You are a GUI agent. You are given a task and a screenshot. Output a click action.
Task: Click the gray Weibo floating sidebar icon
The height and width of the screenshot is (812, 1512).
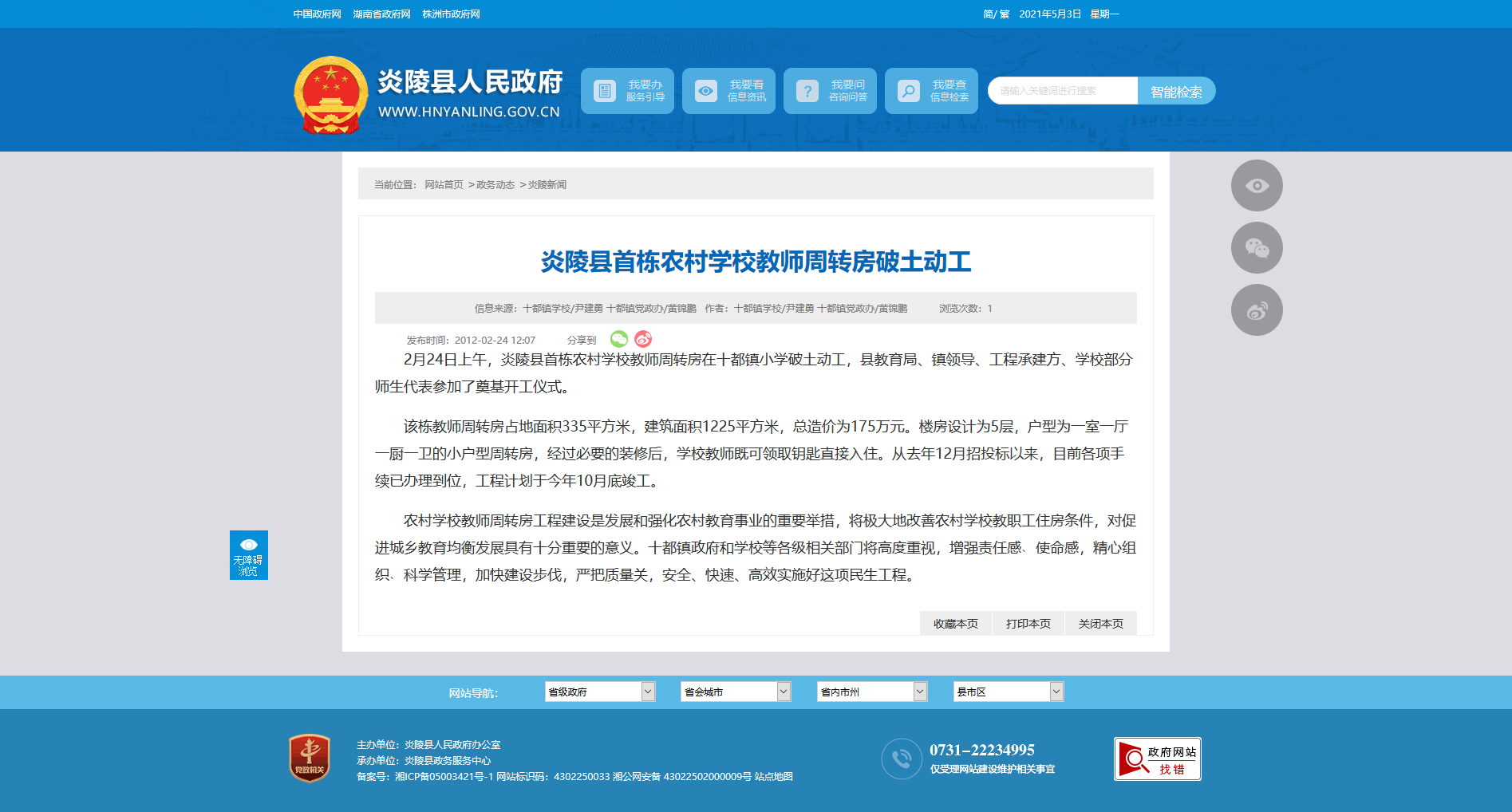(x=1257, y=310)
